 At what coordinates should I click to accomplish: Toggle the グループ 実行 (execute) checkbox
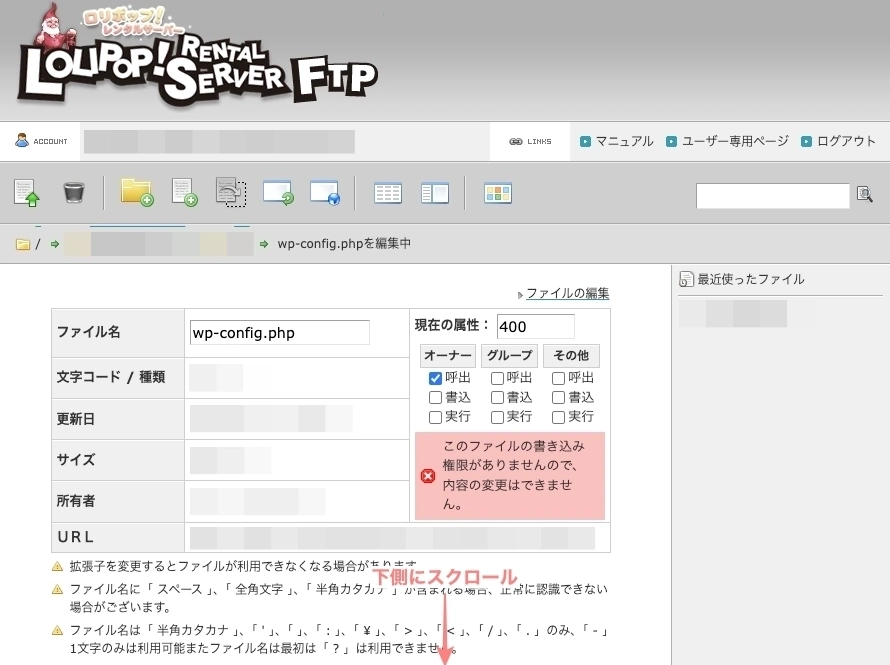497,418
